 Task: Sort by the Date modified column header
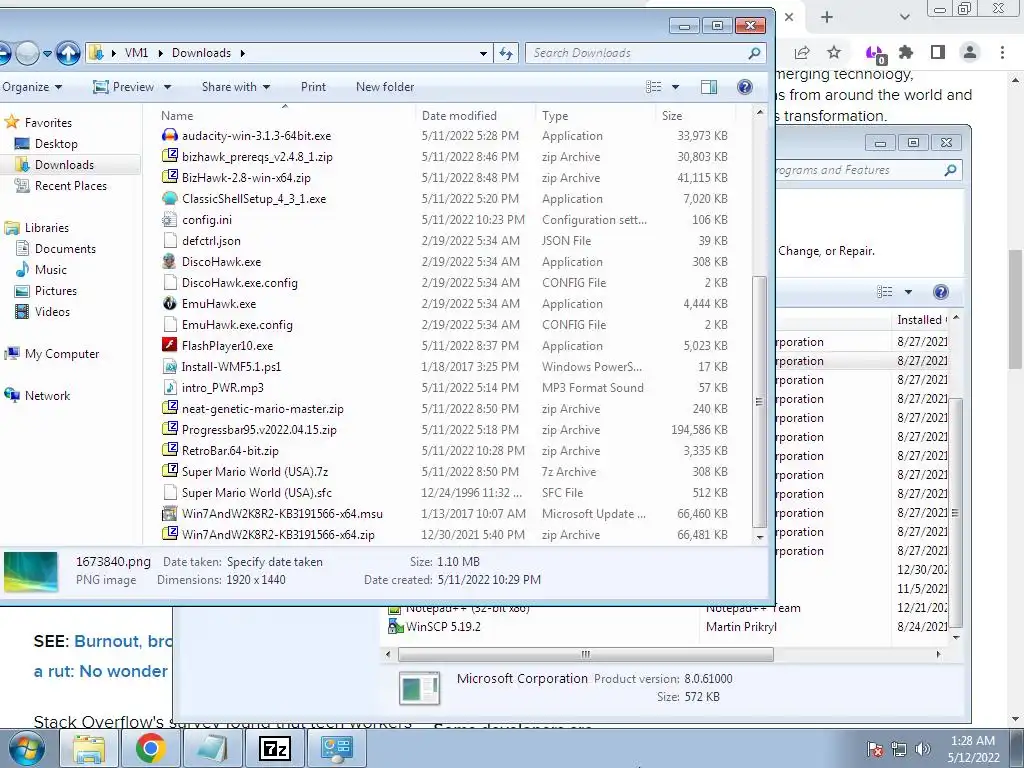(x=475, y=116)
